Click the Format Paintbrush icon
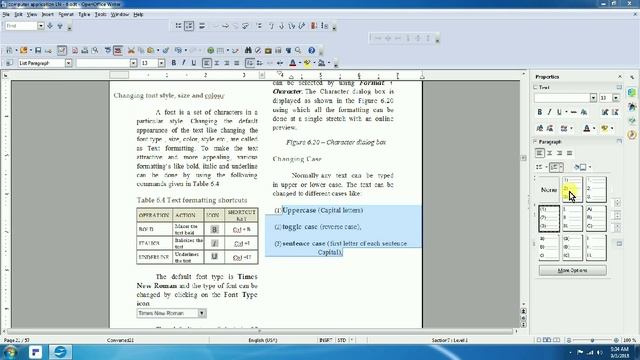The width and height of the screenshot is (640, 360). pos(166,50)
